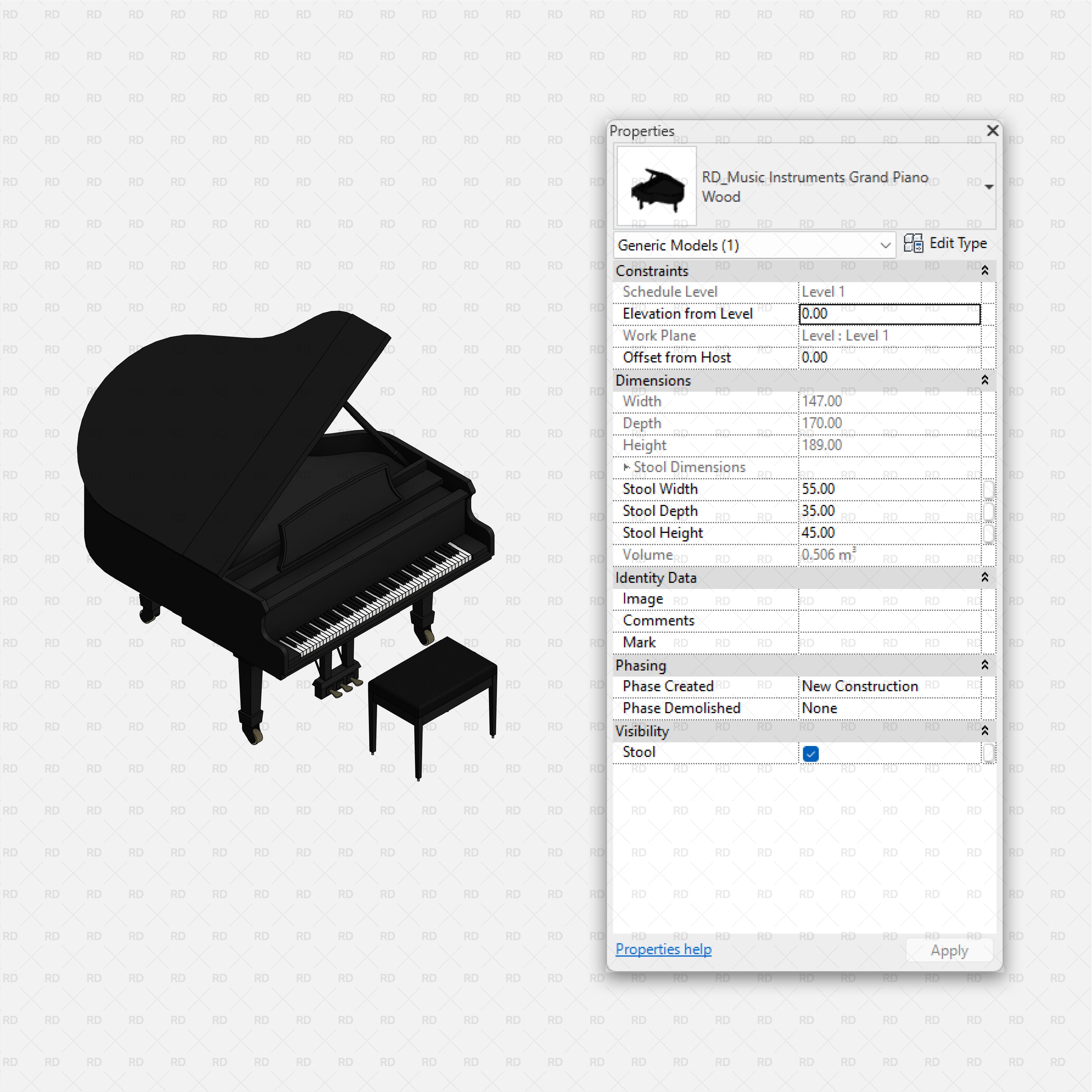Click associate parameter button beside Stool Depth

989,512
